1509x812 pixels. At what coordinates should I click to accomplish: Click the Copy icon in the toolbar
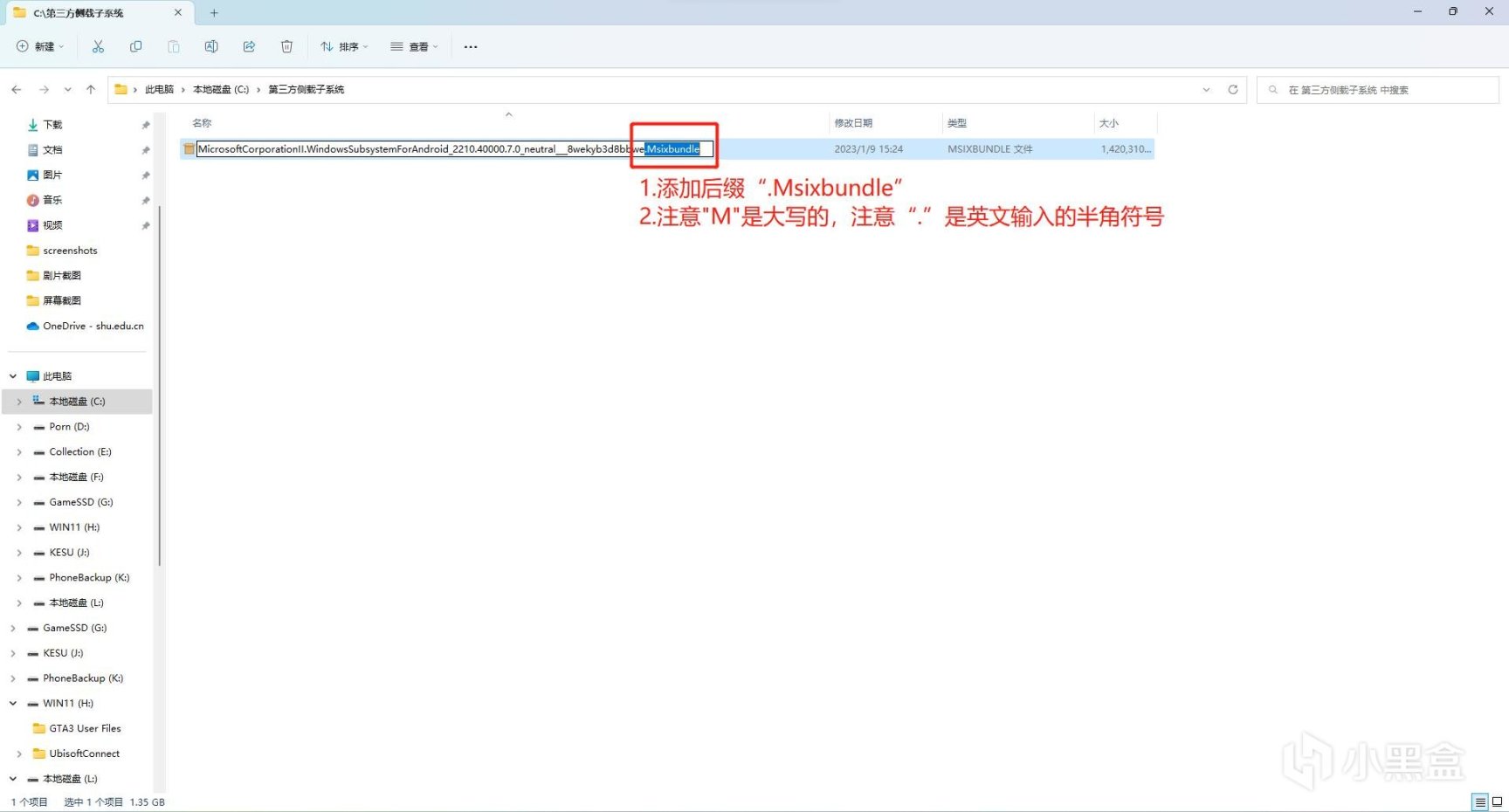pos(135,46)
